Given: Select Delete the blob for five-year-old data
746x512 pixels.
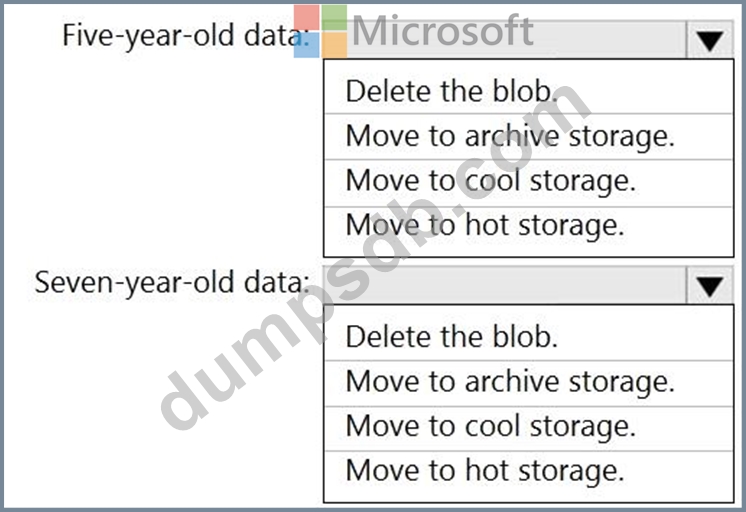Looking at the screenshot, I should (452, 91).
